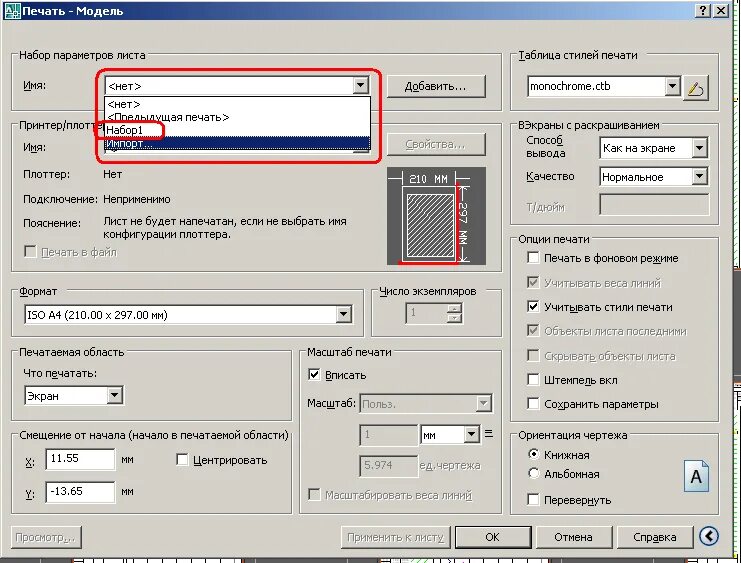Click the 'Отмена' cancel button
The image size is (741, 563).
pyautogui.click(x=573, y=537)
